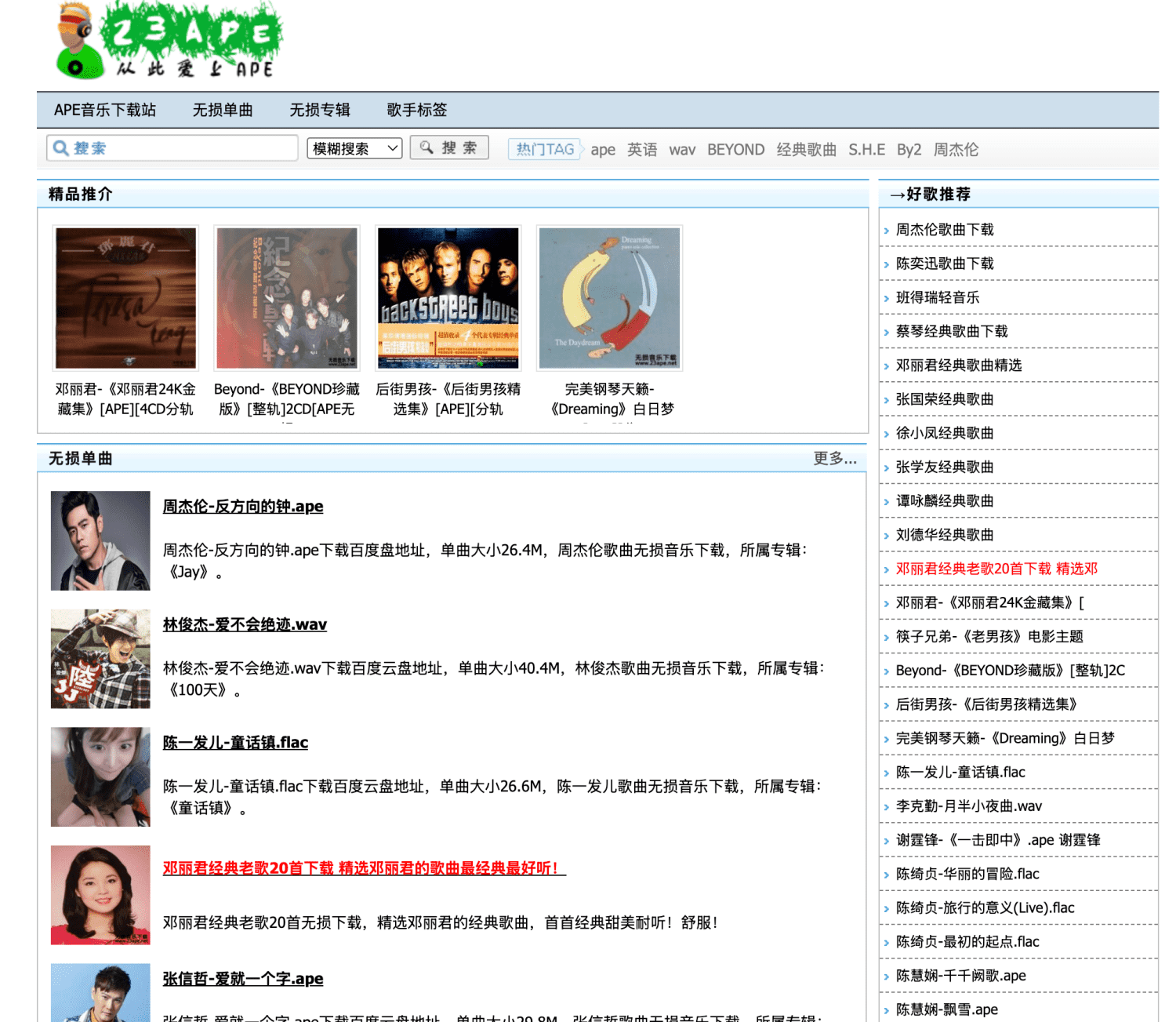Click the magnifier icon in the search field
This screenshot has height=1022, width=1176.
click(x=60, y=147)
